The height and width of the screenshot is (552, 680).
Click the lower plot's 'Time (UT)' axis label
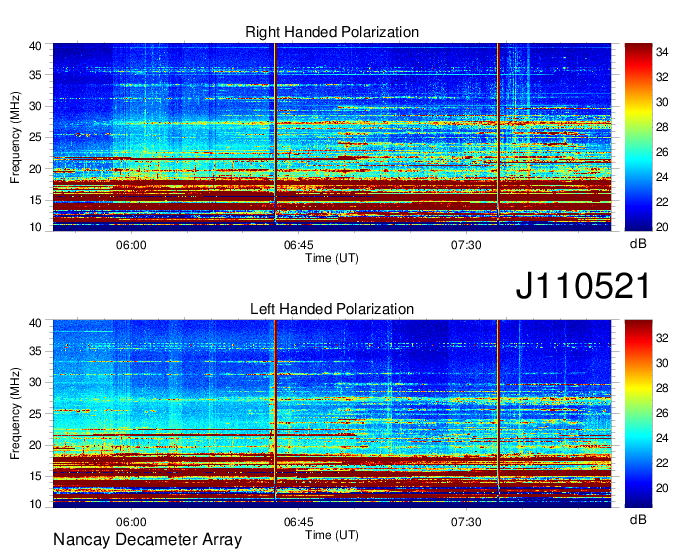(332, 535)
